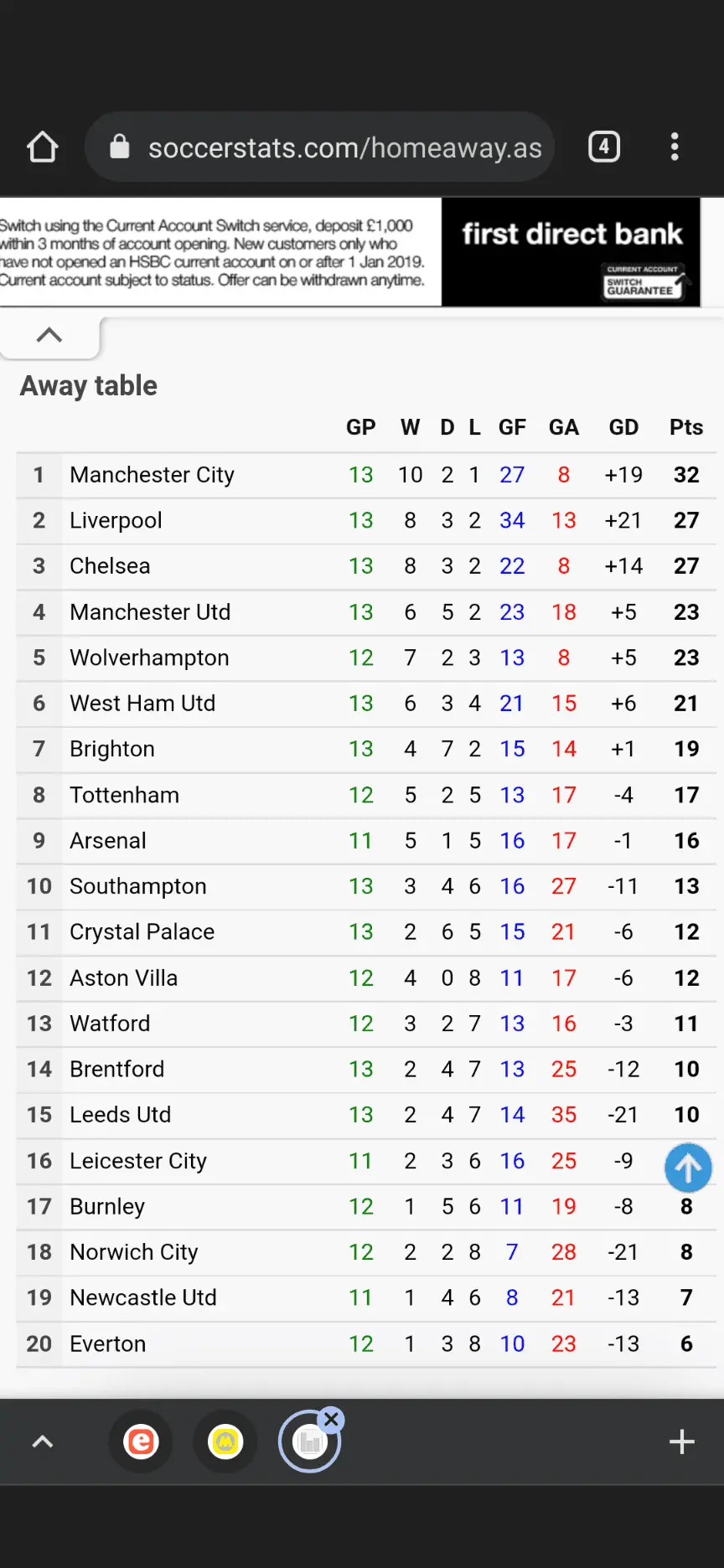Tap the Away table heading
Image resolution: width=724 pixels, height=1568 pixels.
tap(89, 385)
